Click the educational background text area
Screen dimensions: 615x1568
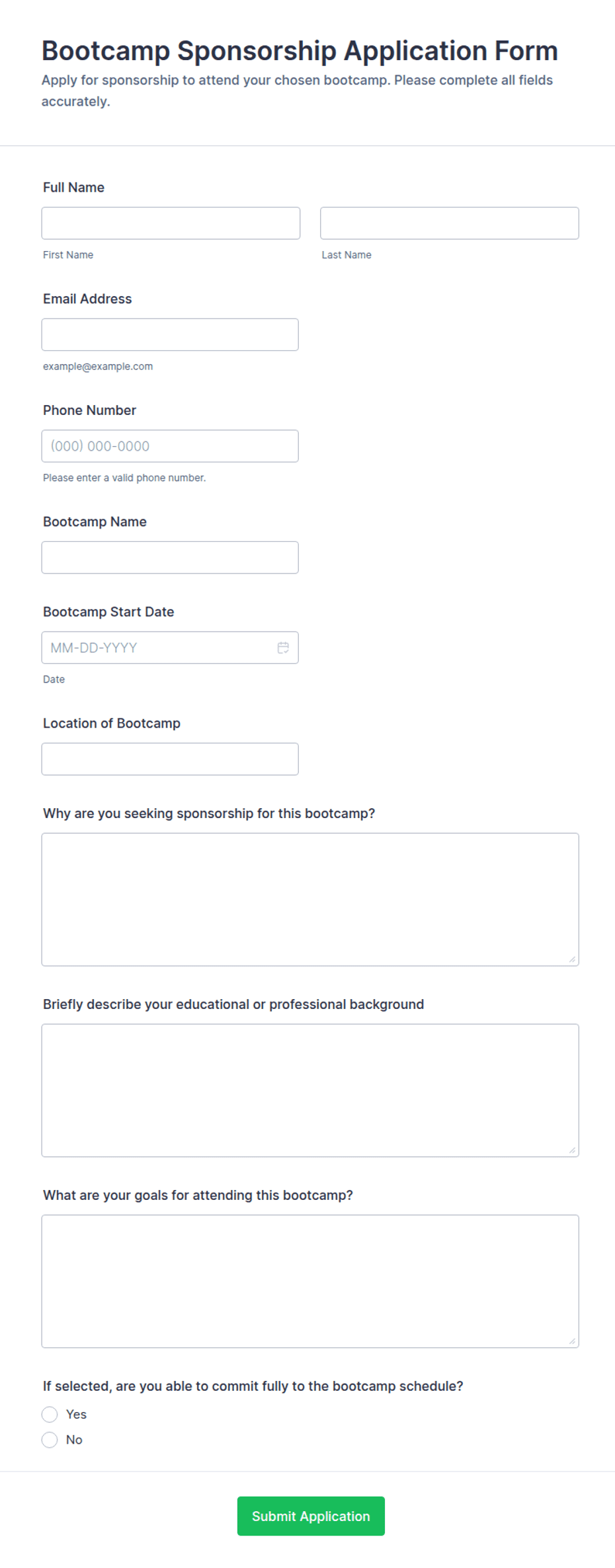tap(310, 1090)
